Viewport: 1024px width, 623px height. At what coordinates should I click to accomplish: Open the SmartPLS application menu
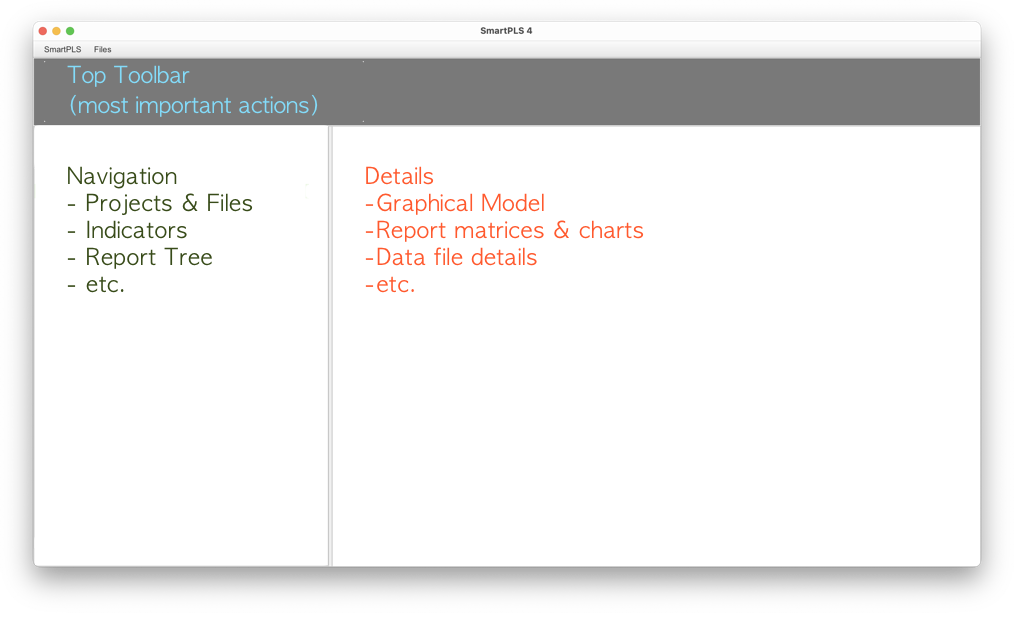(x=61, y=49)
